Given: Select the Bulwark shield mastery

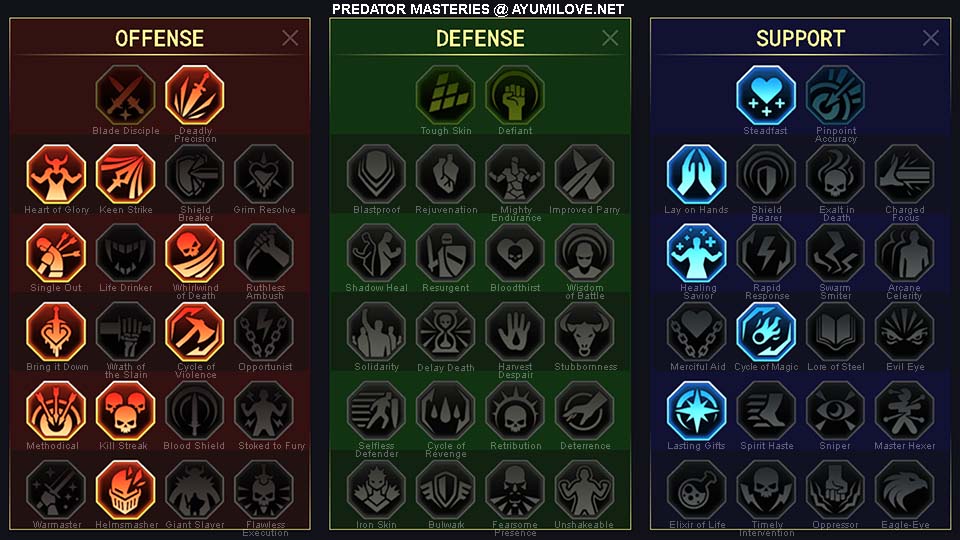Looking at the screenshot, I should [446, 490].
